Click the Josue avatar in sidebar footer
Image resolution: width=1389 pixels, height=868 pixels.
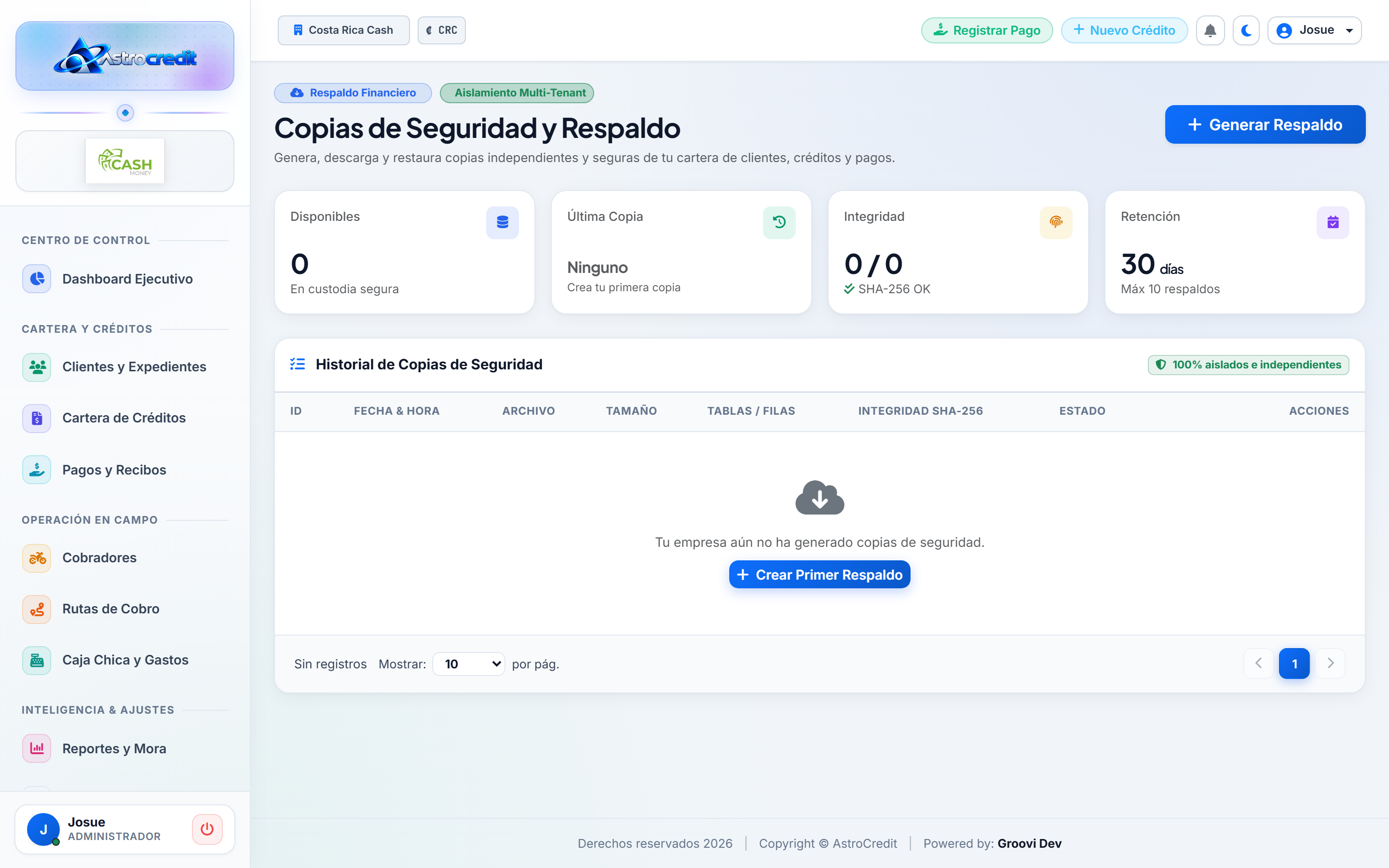click(x=43, y=829)
